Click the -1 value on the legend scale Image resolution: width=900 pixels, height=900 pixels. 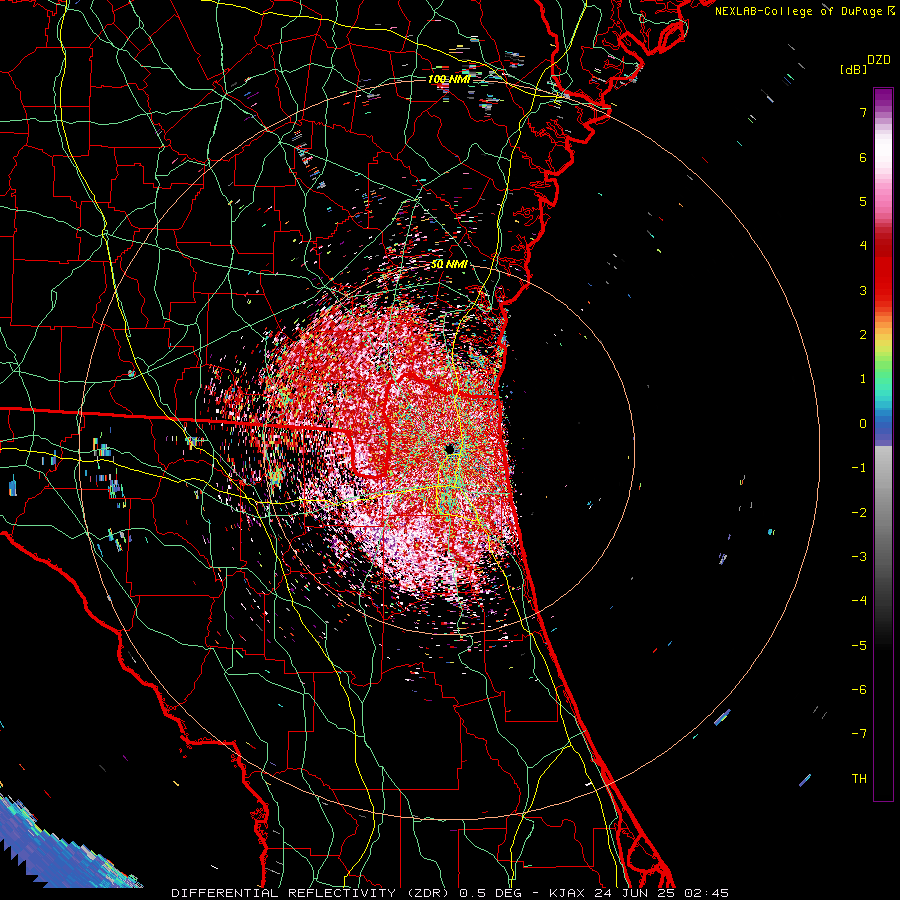[x=859, y=467]
